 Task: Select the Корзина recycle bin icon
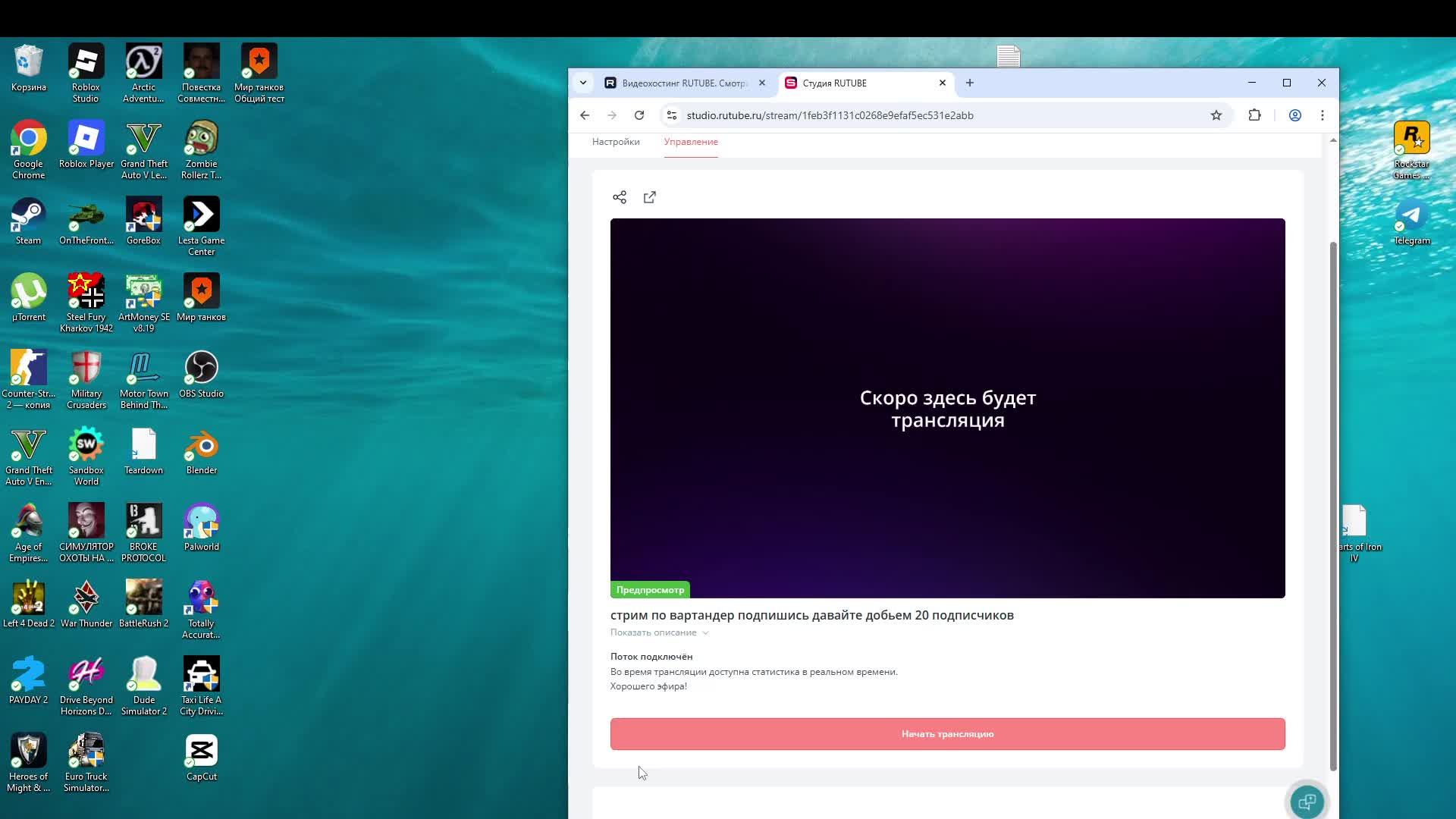pos(28,69)
